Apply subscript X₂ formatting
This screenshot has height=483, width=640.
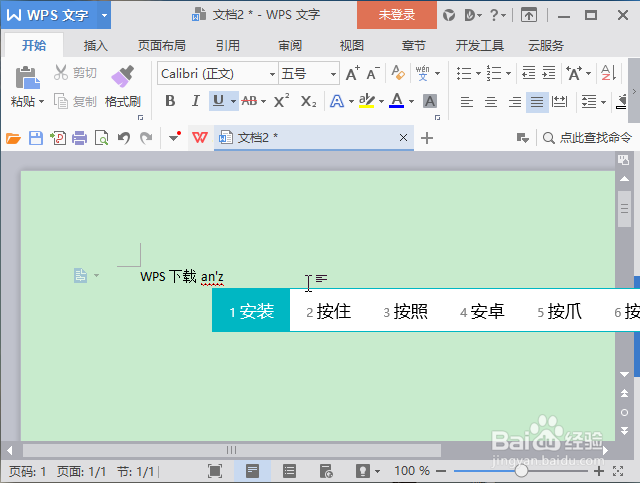point(308,101)
